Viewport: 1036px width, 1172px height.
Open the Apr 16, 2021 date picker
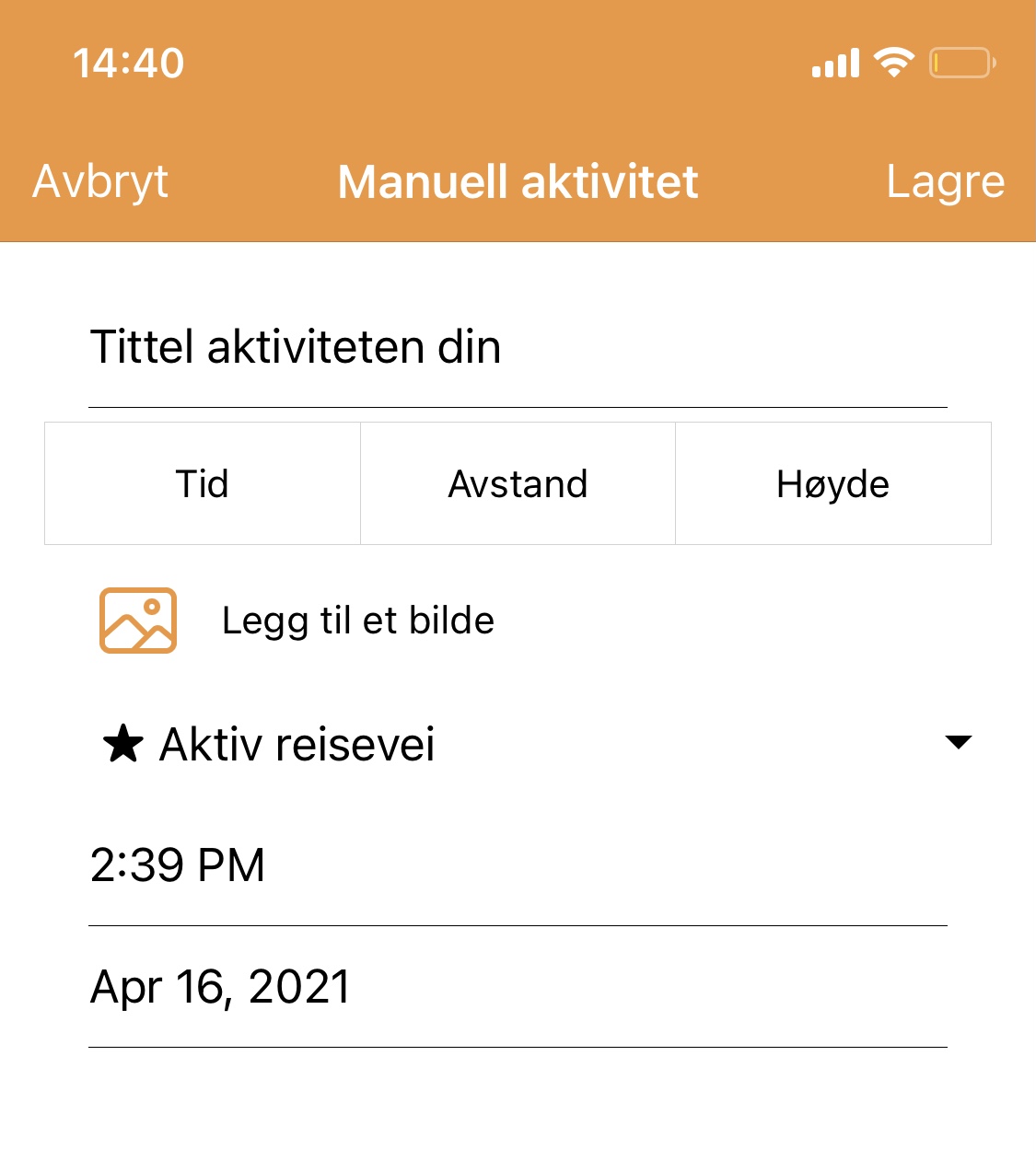(x=518, y=987)
